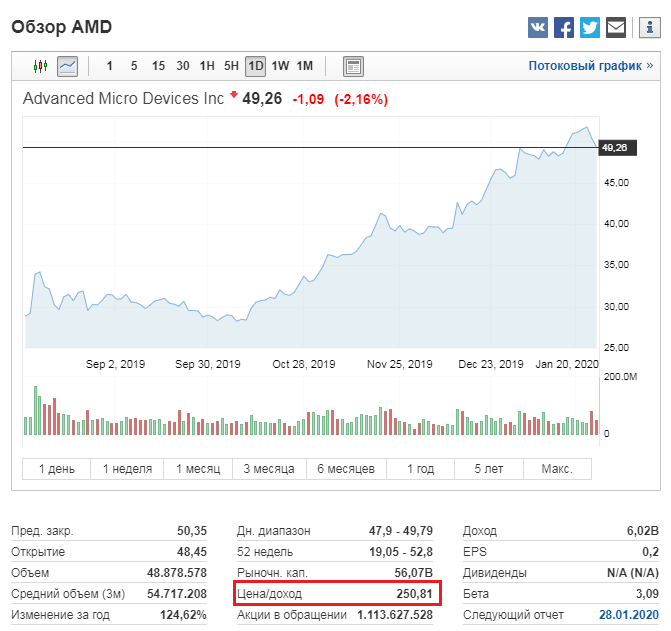Click the 45,00 price axis label

[616, 183]
